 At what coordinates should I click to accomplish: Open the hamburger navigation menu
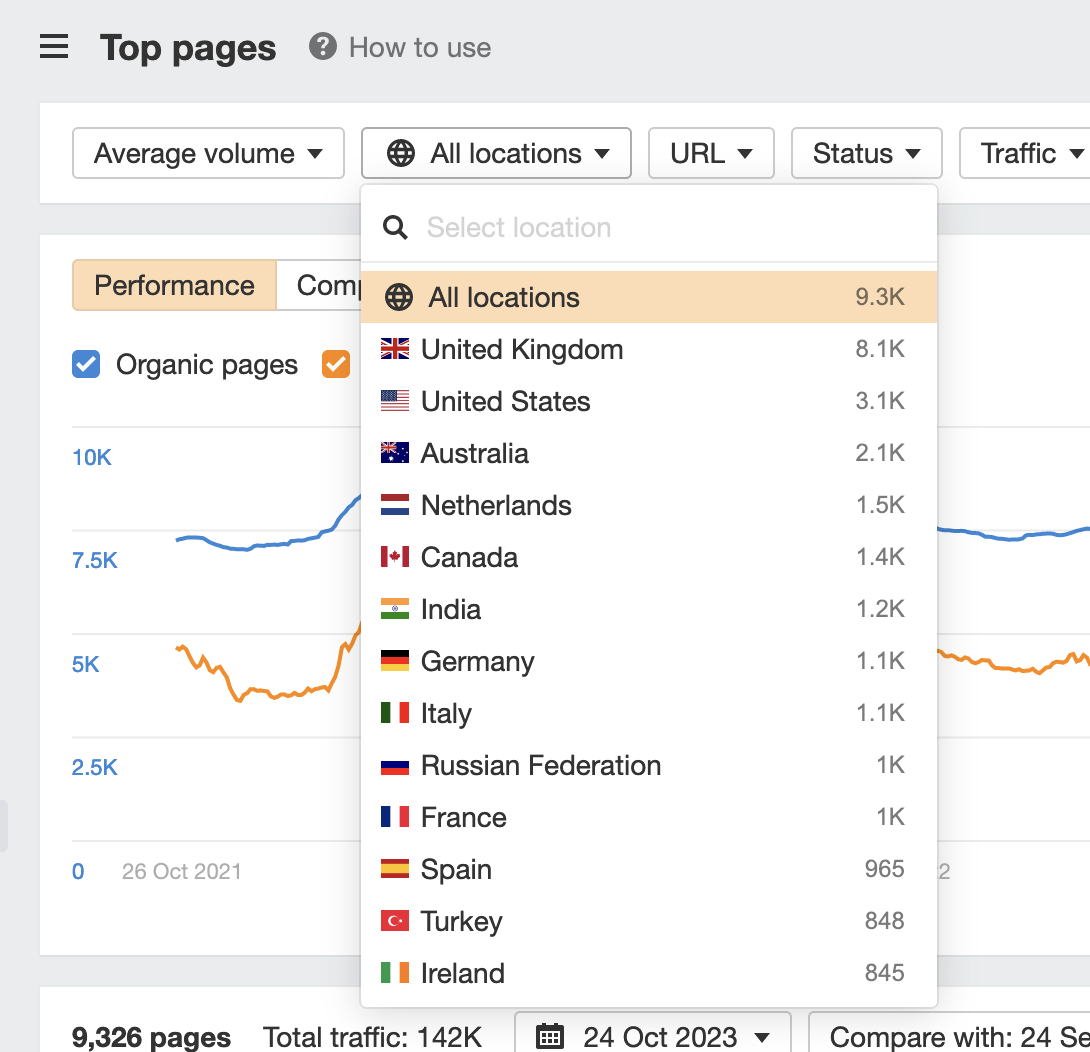click(53, 46)
